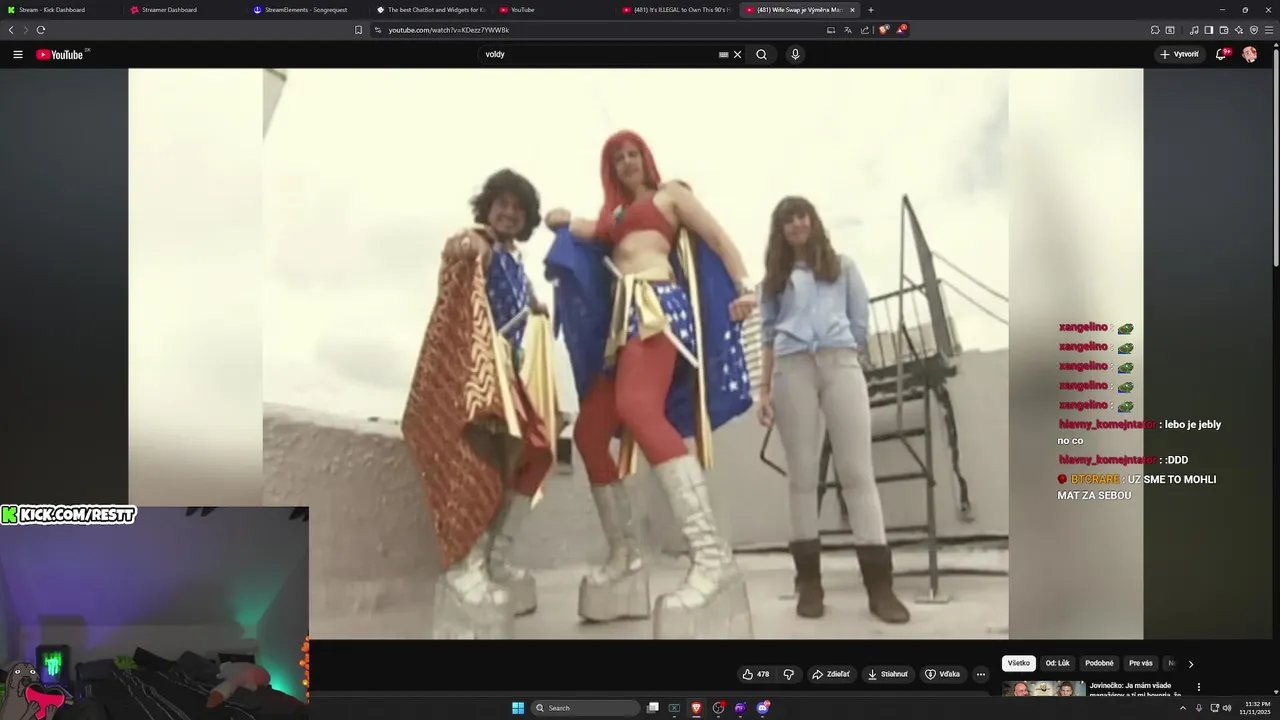
Task: Go back in browser history
Action: tap(11, 30)
